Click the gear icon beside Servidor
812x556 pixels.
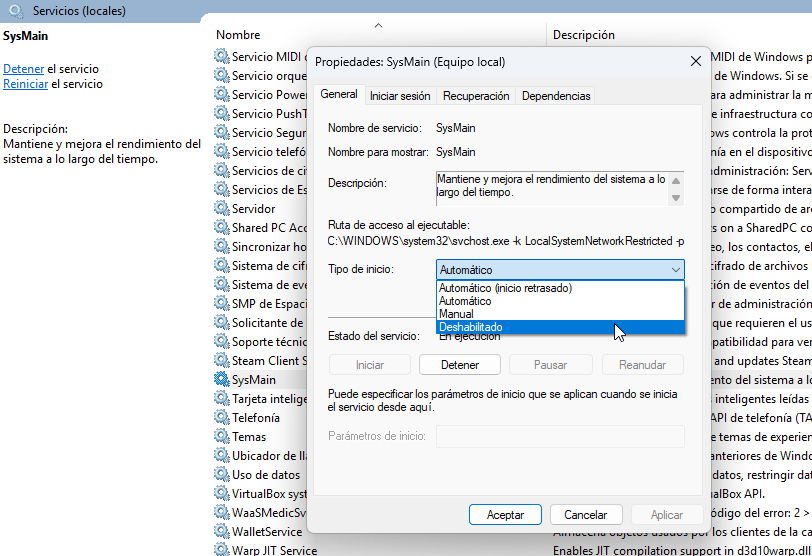pyautogui.click(x=221, y=209)
